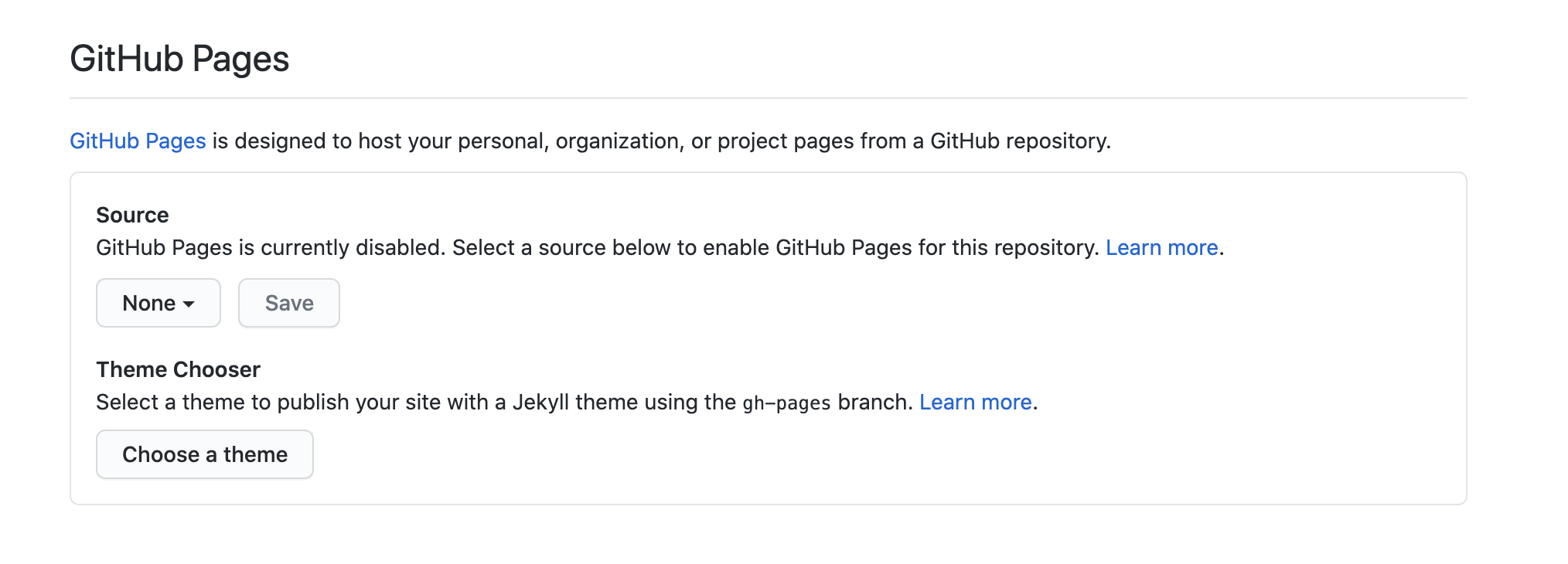Viewport: 1568px width, 564px height.
Task: Click the large GitHub Pages page heading
Action: 179,59
